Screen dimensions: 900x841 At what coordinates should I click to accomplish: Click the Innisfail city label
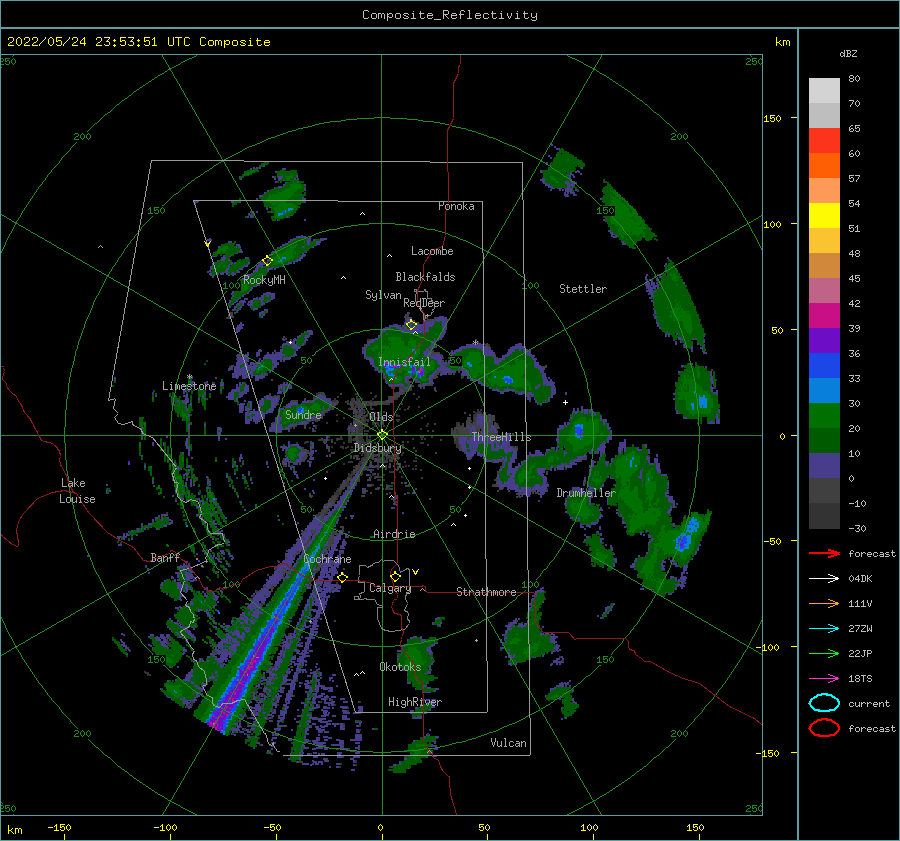tap(404, 362)
